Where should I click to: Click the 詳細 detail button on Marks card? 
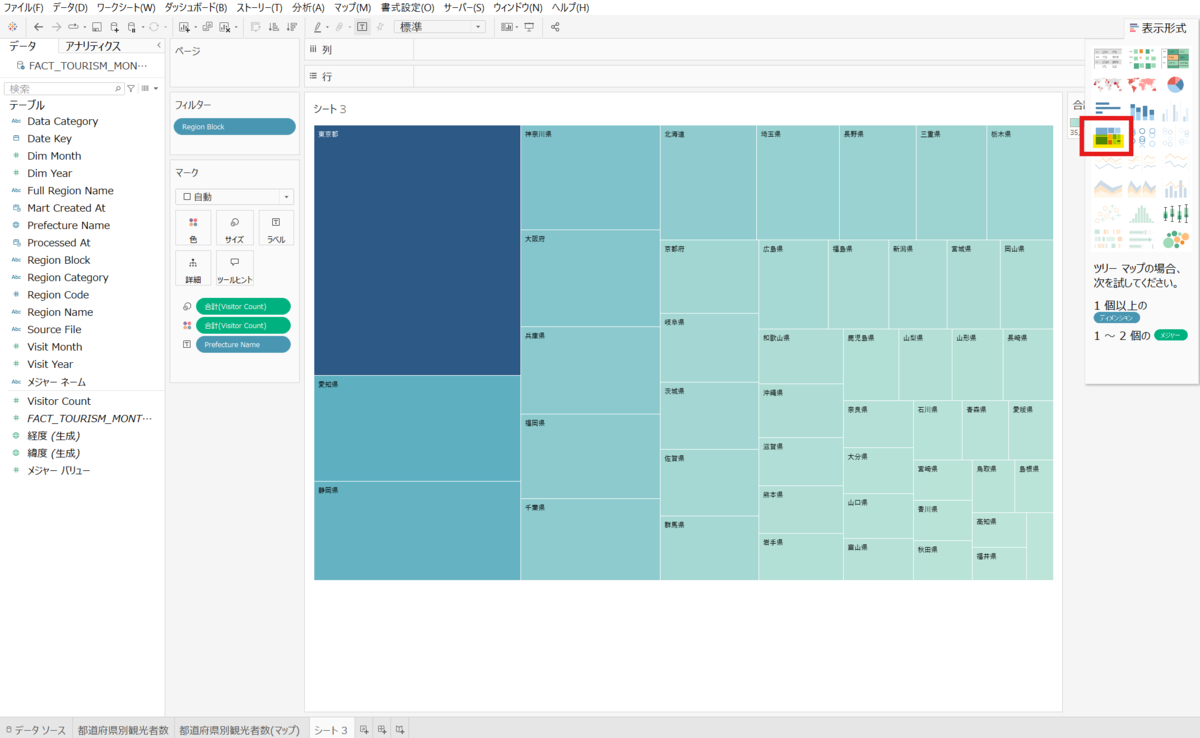click(193, 268)
